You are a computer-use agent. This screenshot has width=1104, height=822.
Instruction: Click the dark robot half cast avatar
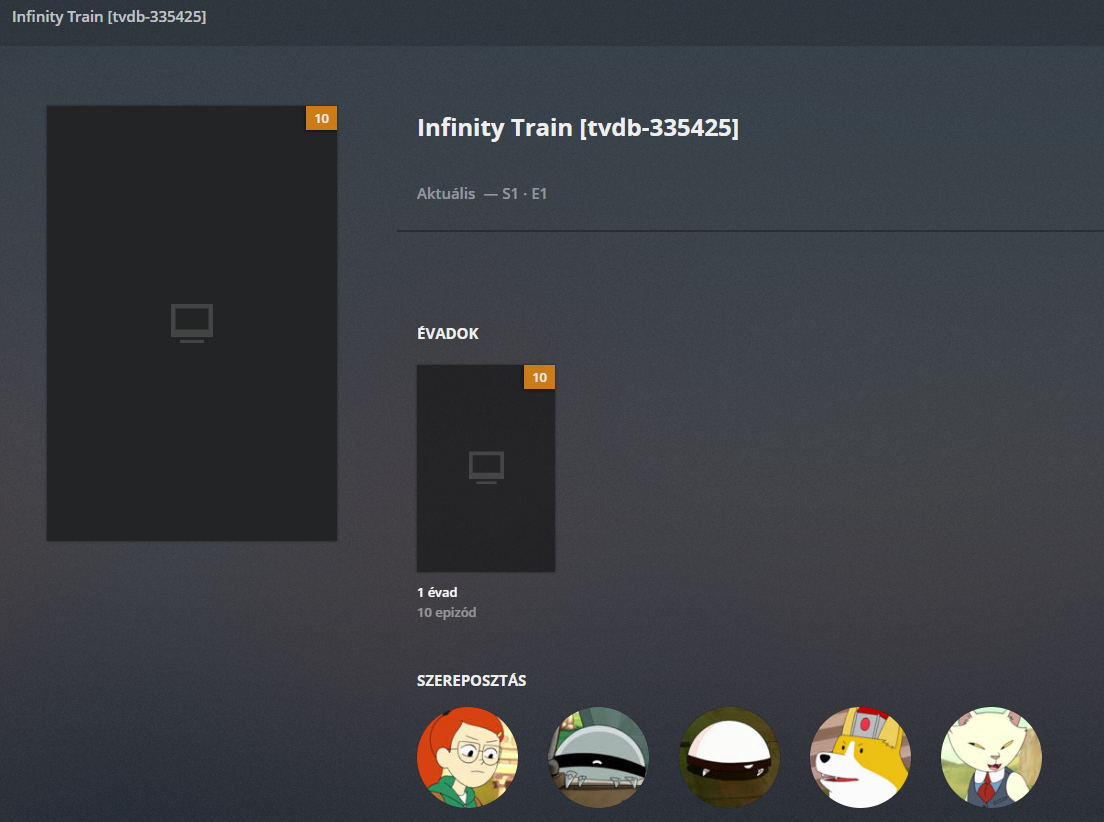(x=598, y=757)
